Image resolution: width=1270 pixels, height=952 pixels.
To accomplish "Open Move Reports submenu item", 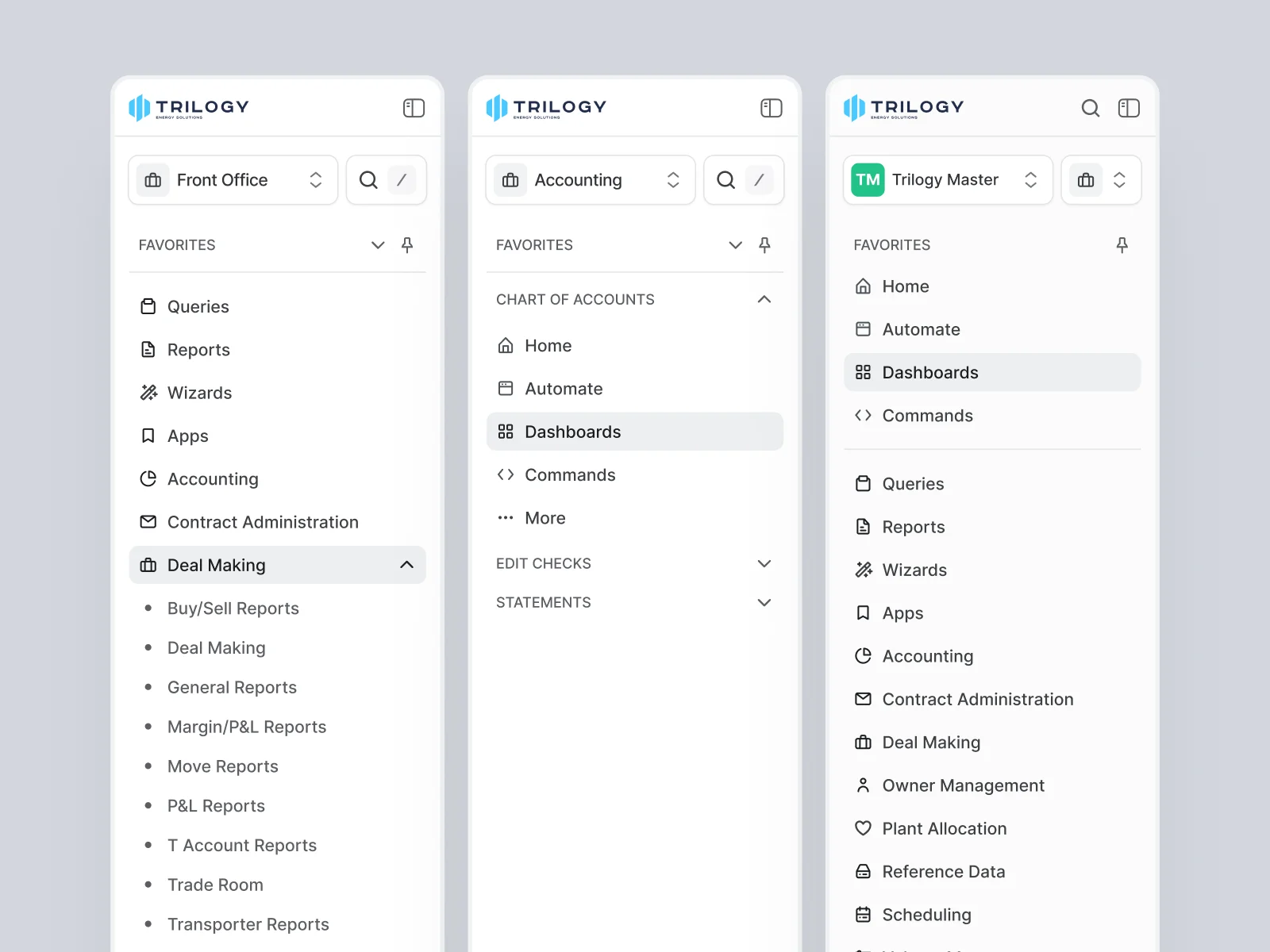I will pyautogui.click(x=223, y=766).
